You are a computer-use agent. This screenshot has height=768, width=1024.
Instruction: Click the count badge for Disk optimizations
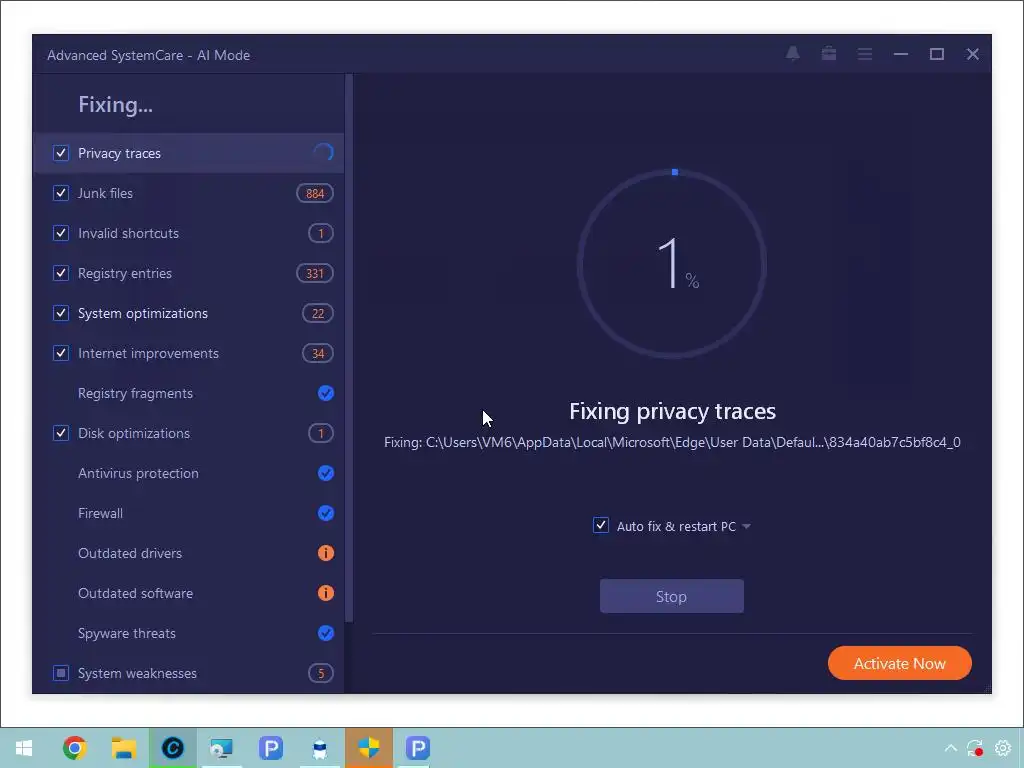(x=321, y=433)
